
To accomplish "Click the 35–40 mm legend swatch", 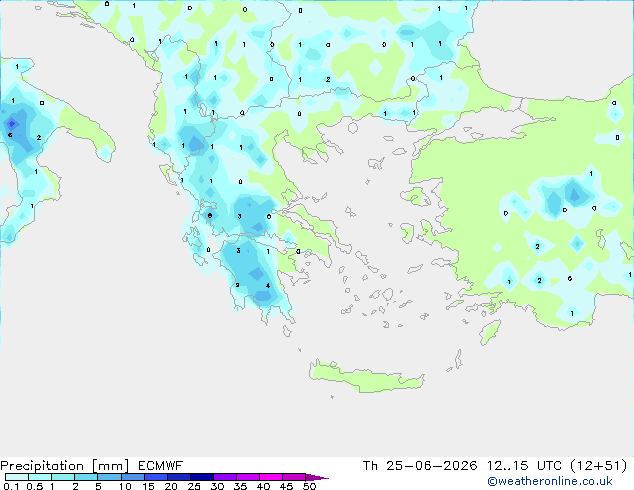I will (x=248, y=477).
